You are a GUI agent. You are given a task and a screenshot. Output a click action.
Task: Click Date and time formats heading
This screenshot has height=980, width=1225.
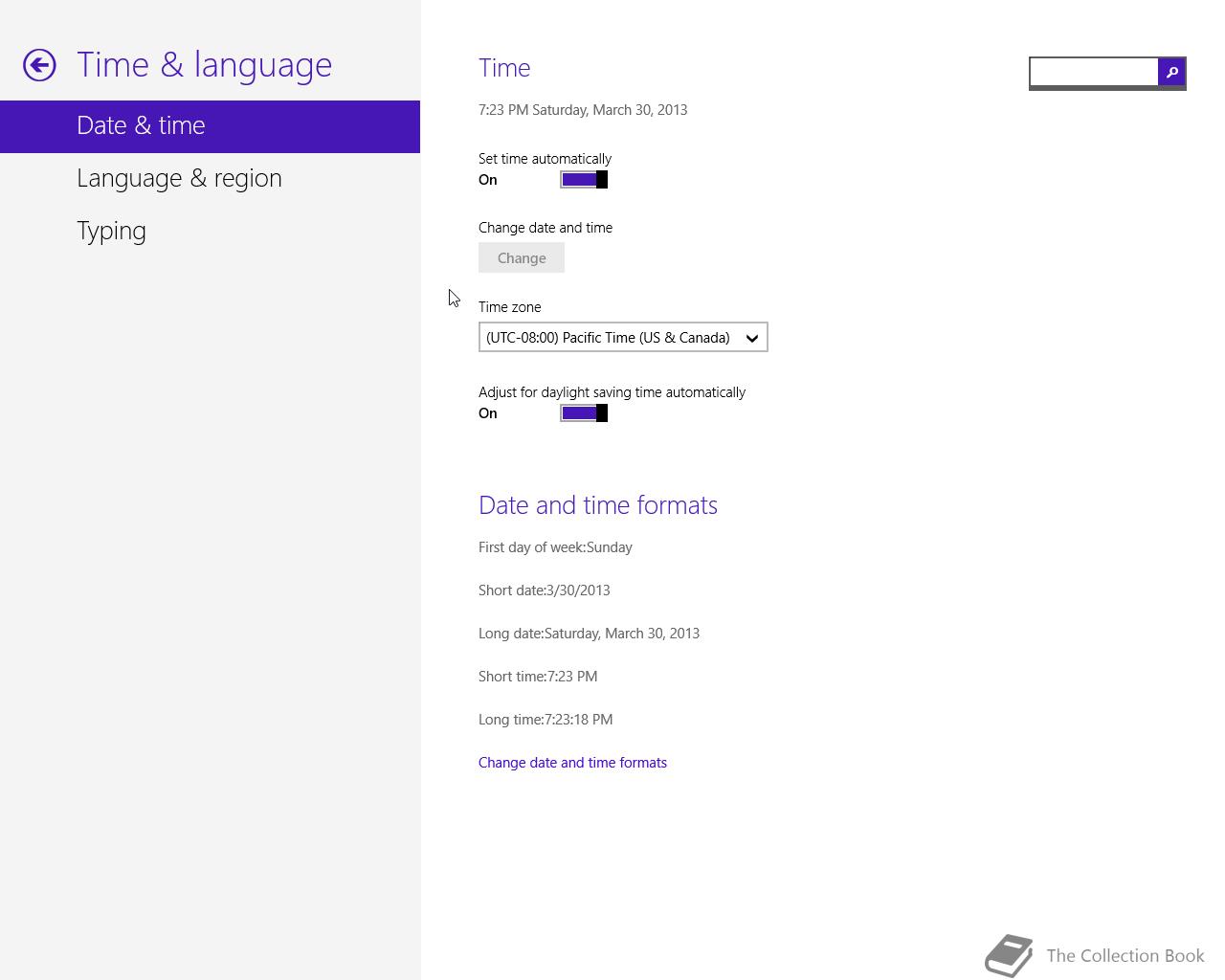pos(598,505)
